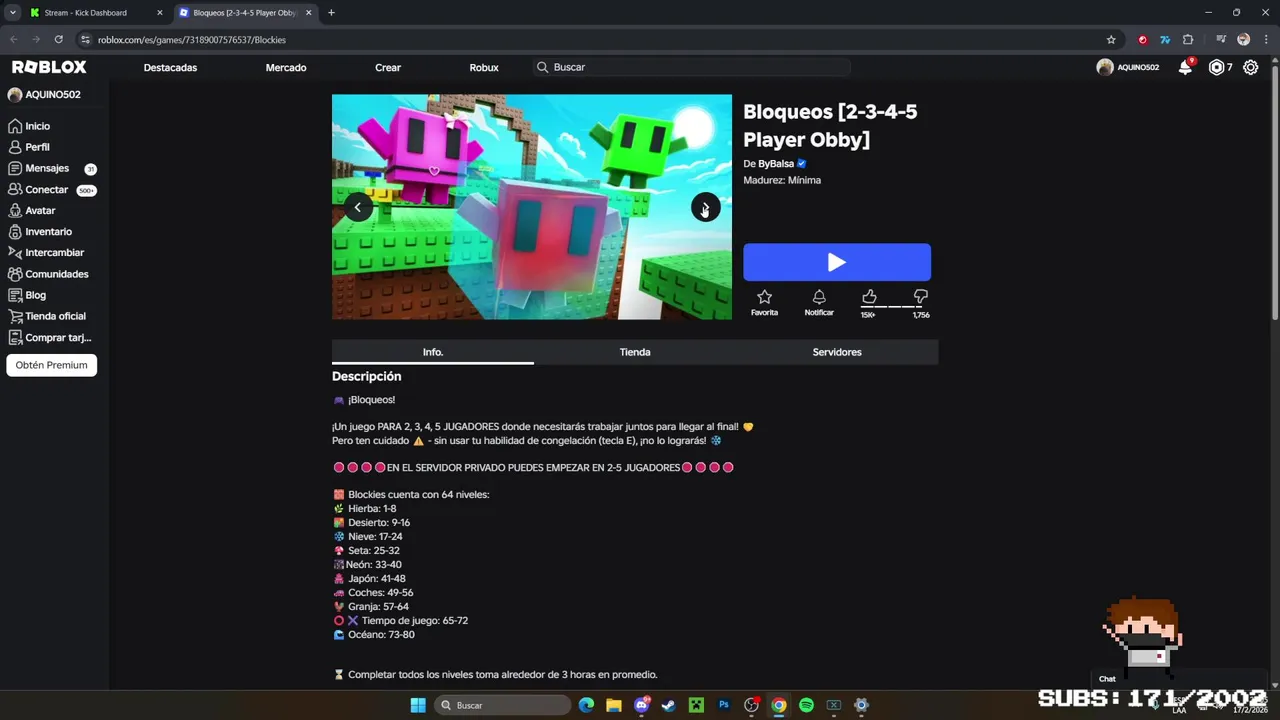
Task: Open Intercambiar in the sidebar
Action: [x=46, y=252]
